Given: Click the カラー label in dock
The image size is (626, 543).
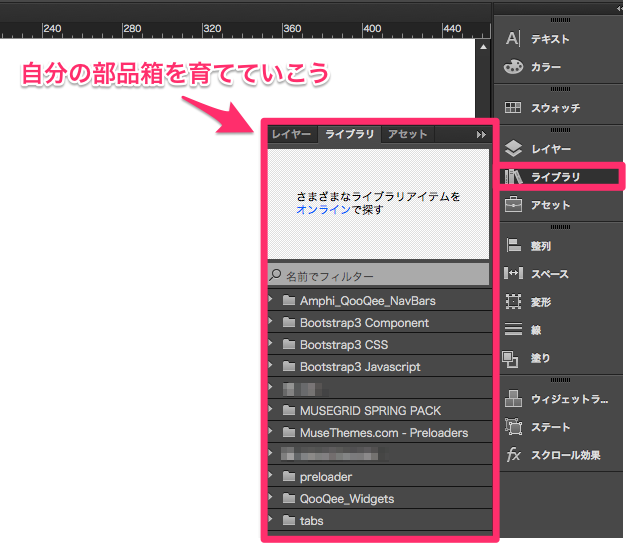Looking at the screenshot, I should [546, 67].
